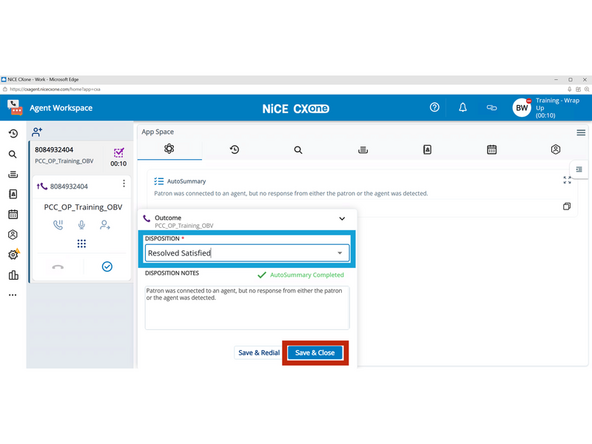Viewport: 592px width, 444px height.
Task: Click the notifications bell icon
Action: pos(462,108)
